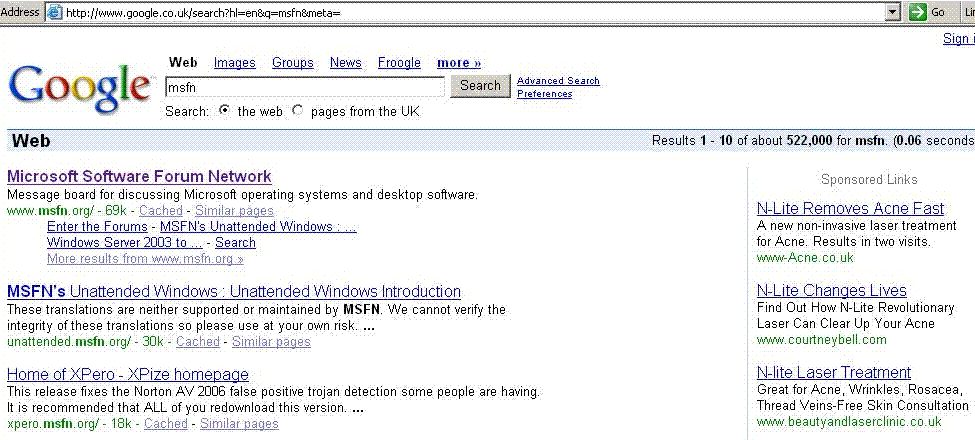
Task: Open Microsoft Software Forum Network result
Action: click(139, 176)
